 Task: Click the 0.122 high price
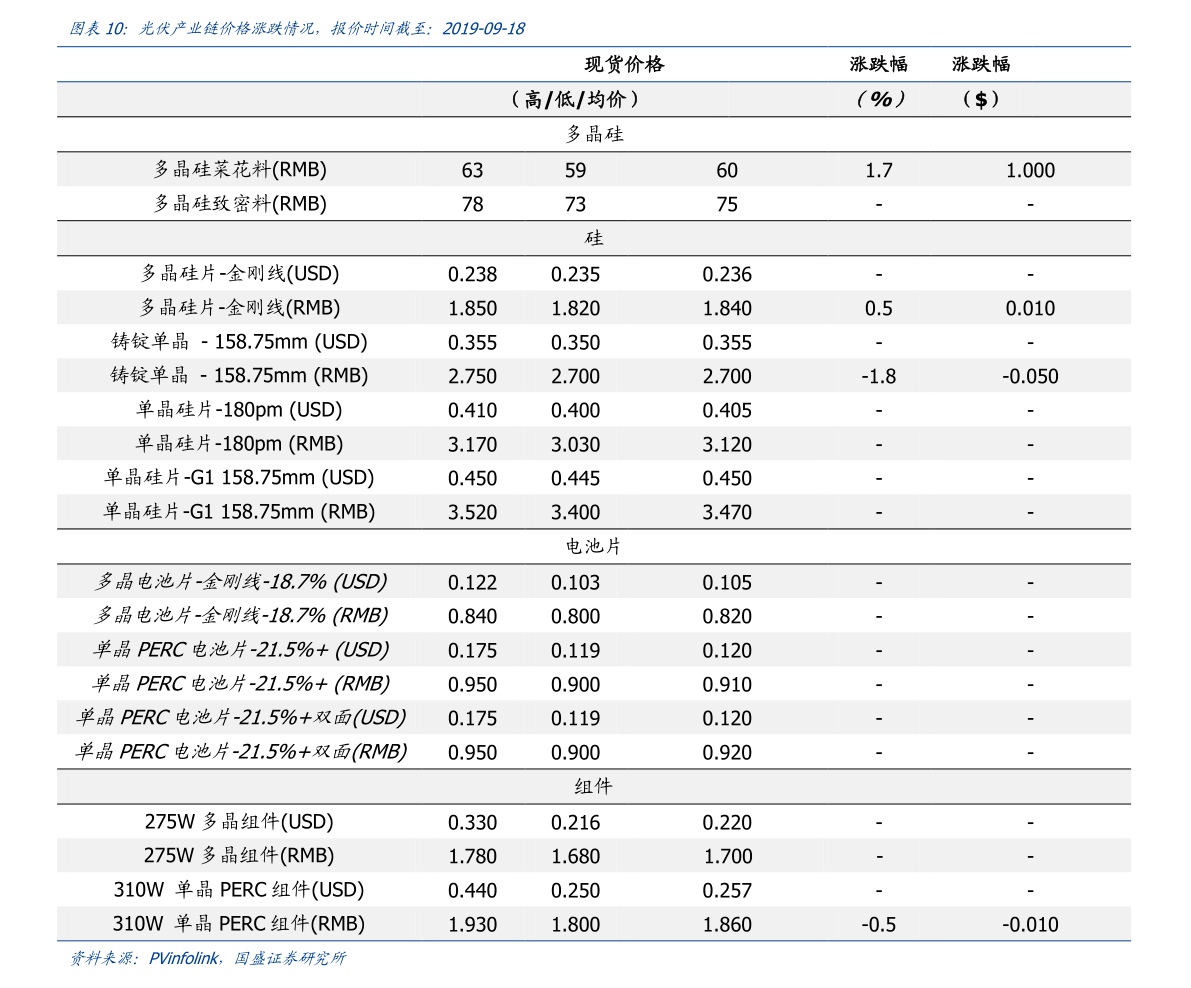point(472,582)
